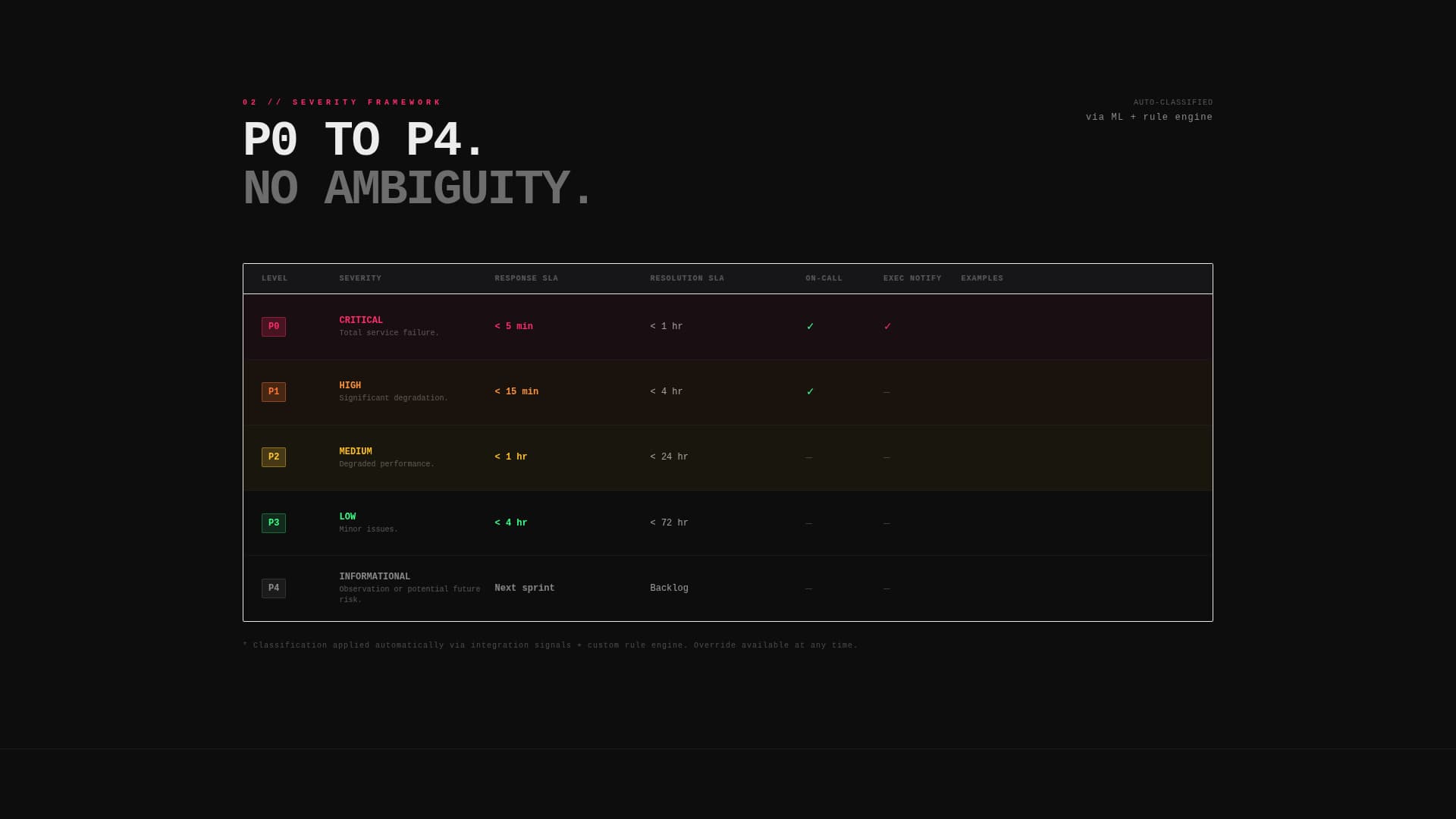
Task: Open the RESOLUTION SLA column header
Action: (687, 278)
